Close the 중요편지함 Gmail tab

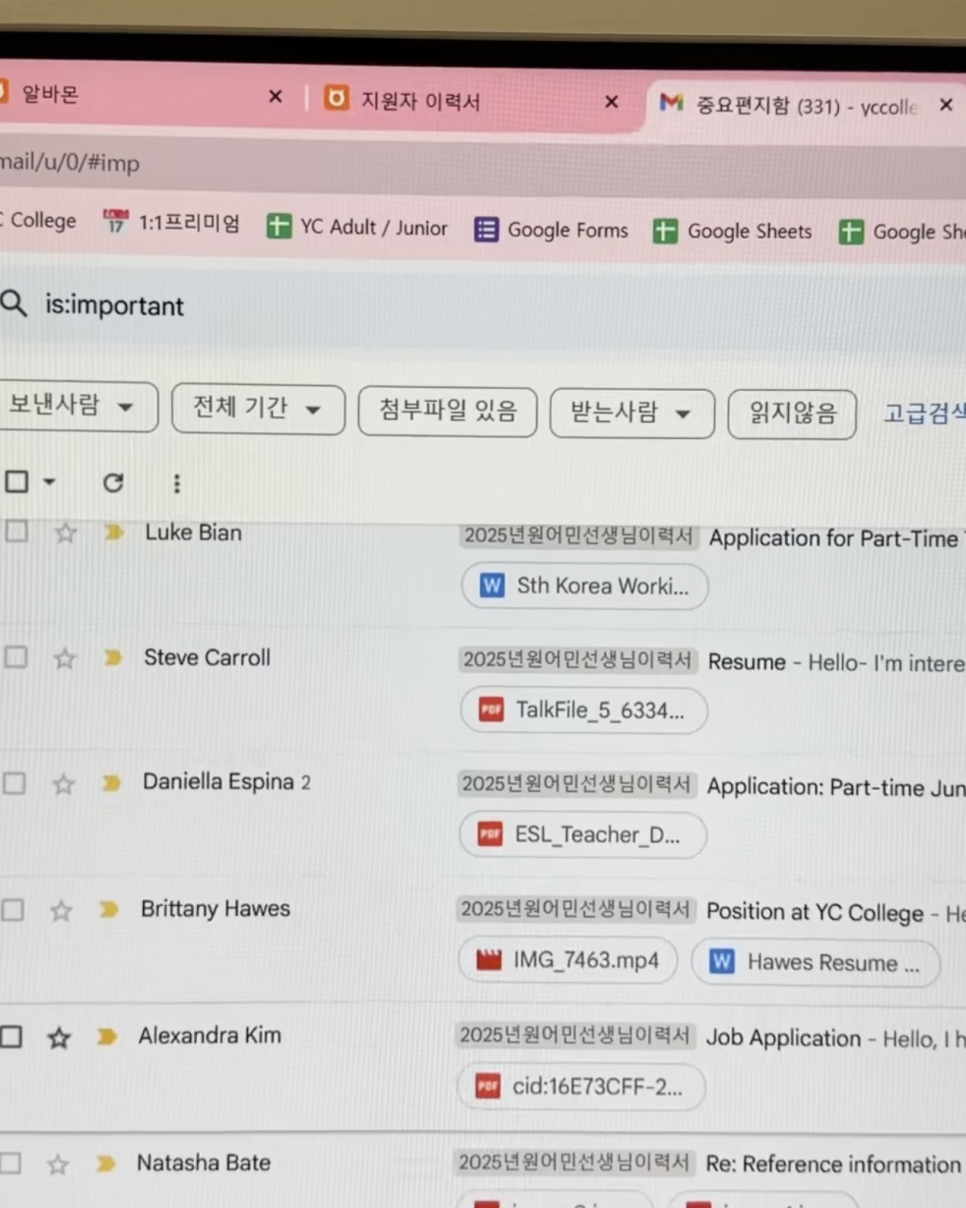[946, 104]
